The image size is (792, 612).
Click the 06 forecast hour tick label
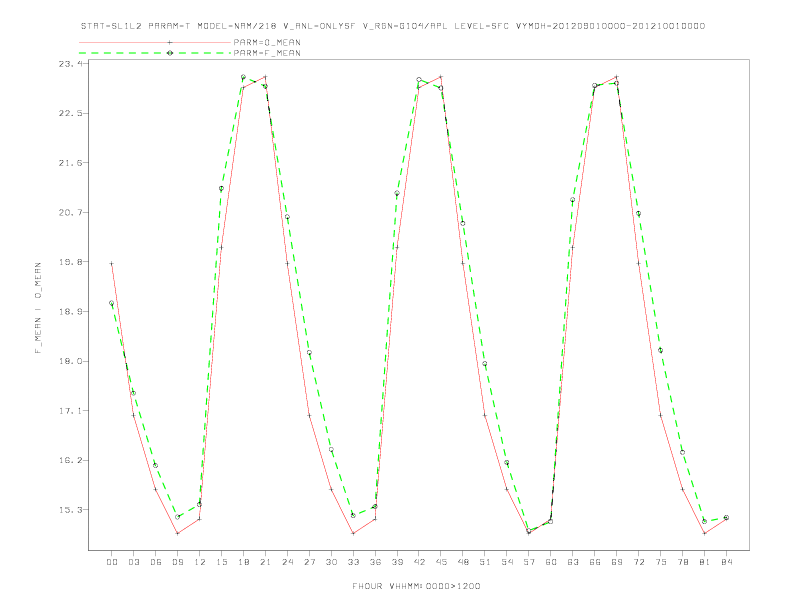point(156,562)
